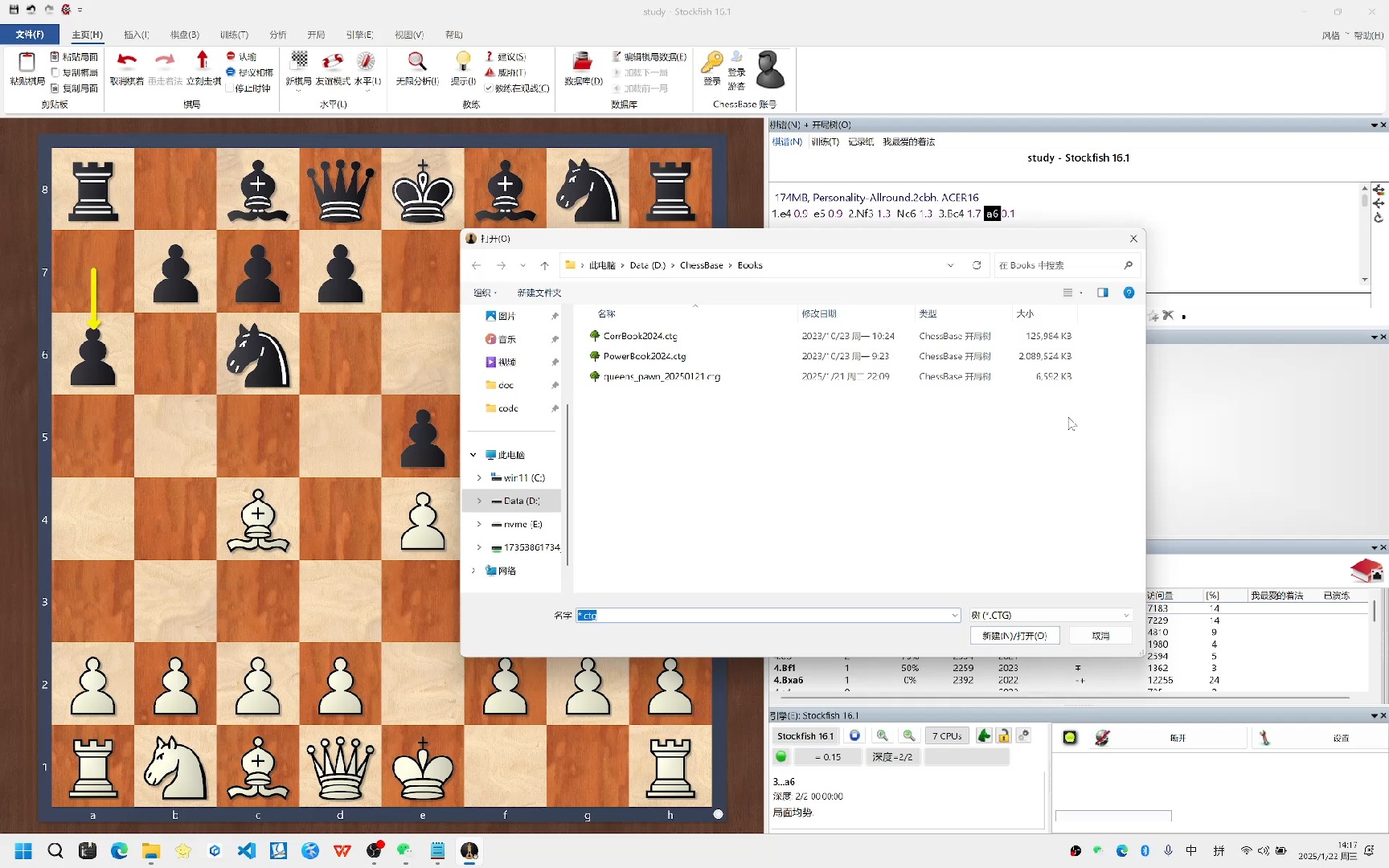Stop the Stockfish engine with the blue stop icon
The image size is (1389, 868).
pos(854,735)
